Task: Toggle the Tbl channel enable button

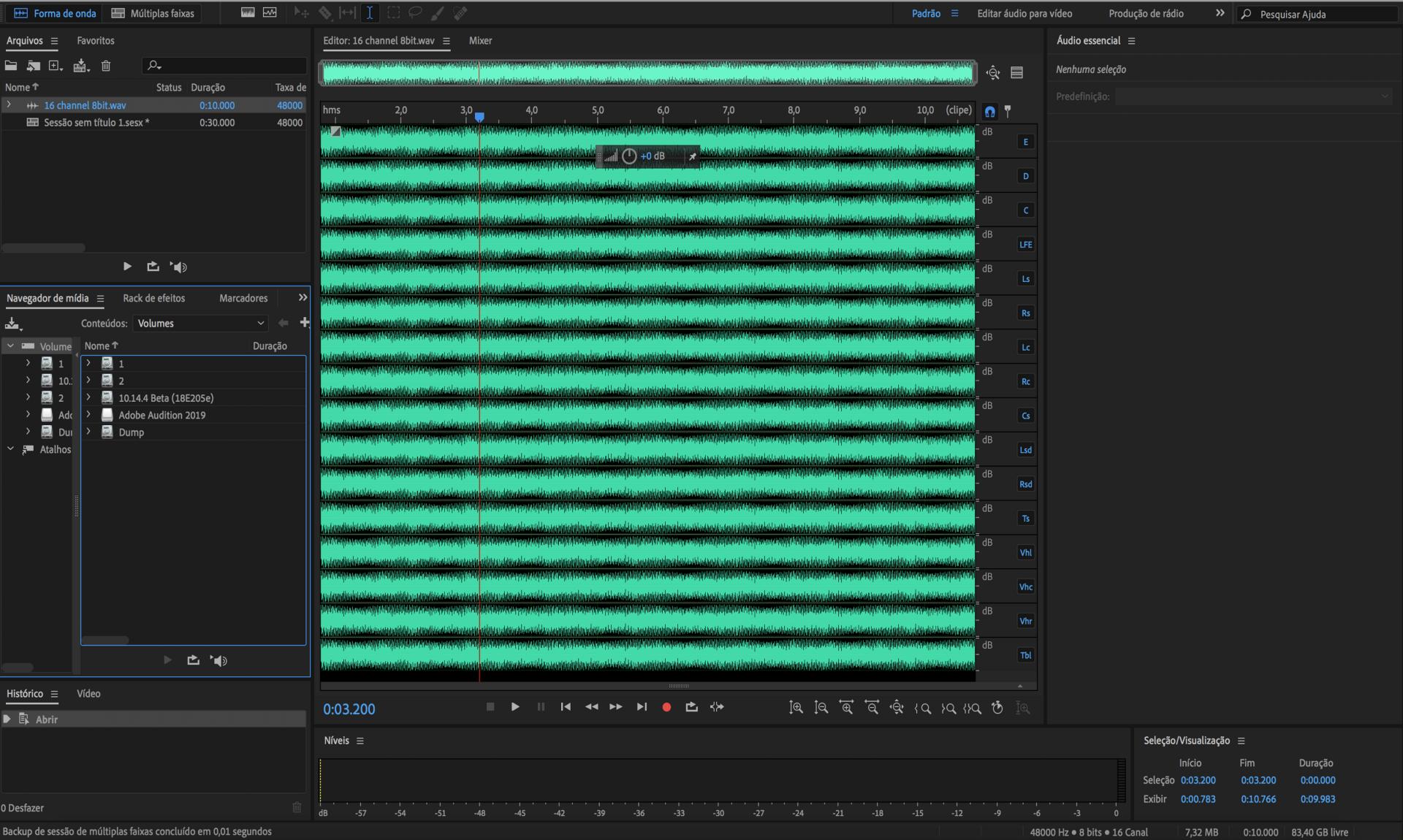Action: [1025, 655]
